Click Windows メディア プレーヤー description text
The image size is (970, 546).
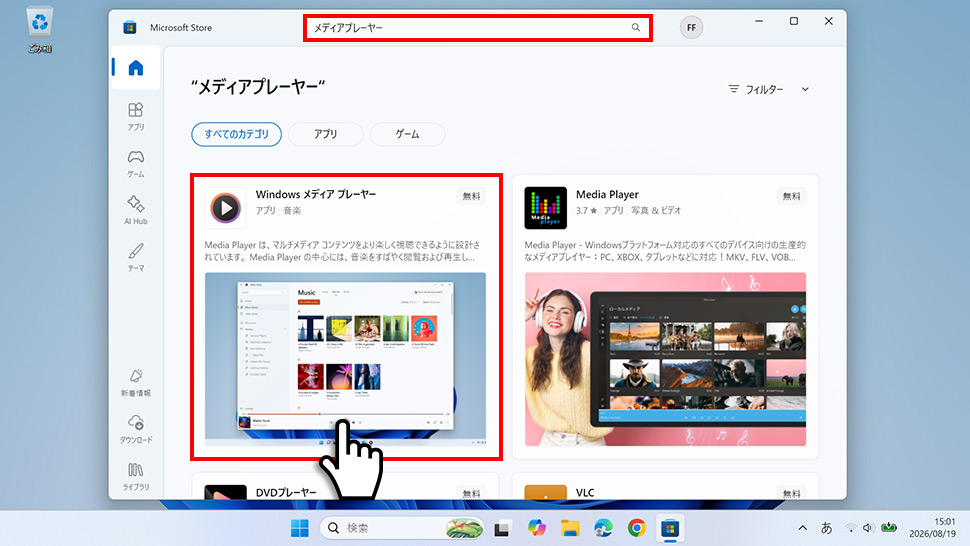(x=342, y=251)
